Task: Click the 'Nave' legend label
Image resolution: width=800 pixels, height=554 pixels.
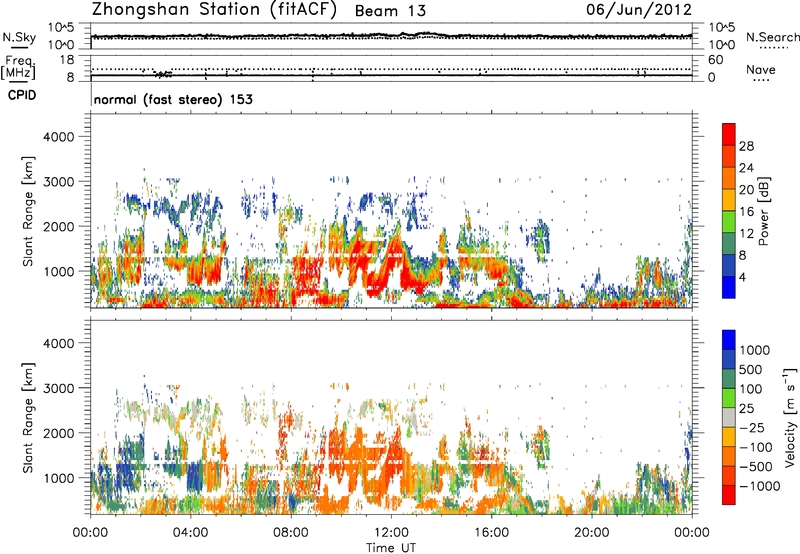Action: tap(761, 69)
